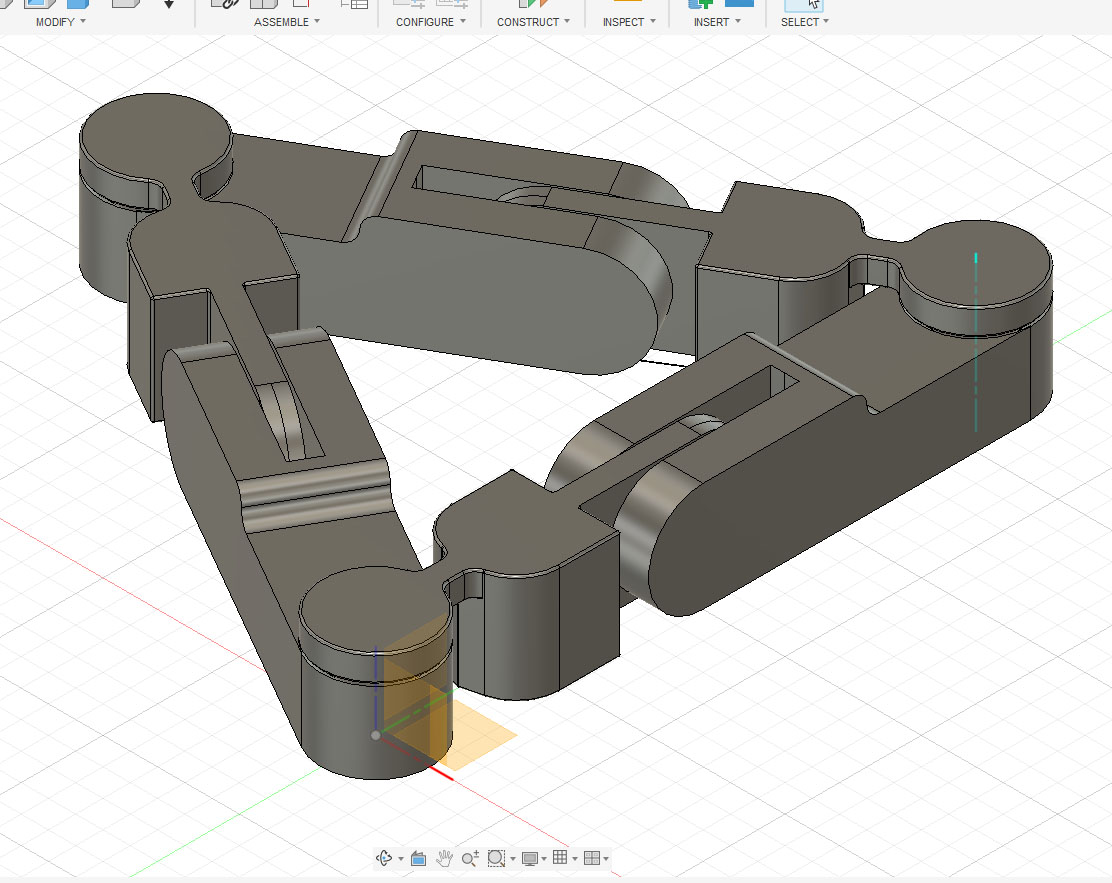Select the origin point in the viewport

[376, 735]
